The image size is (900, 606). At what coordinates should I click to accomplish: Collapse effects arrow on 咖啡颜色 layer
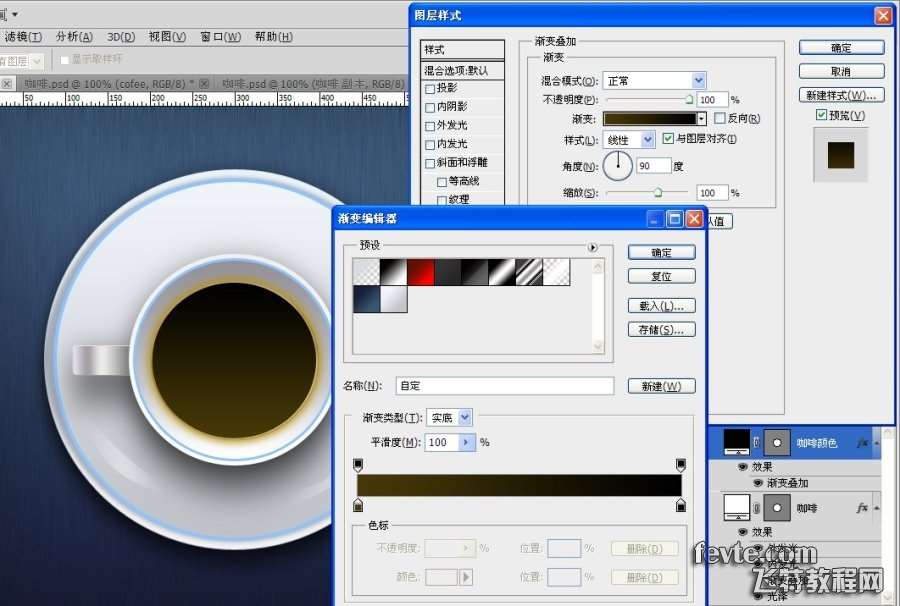coord(876,443)
